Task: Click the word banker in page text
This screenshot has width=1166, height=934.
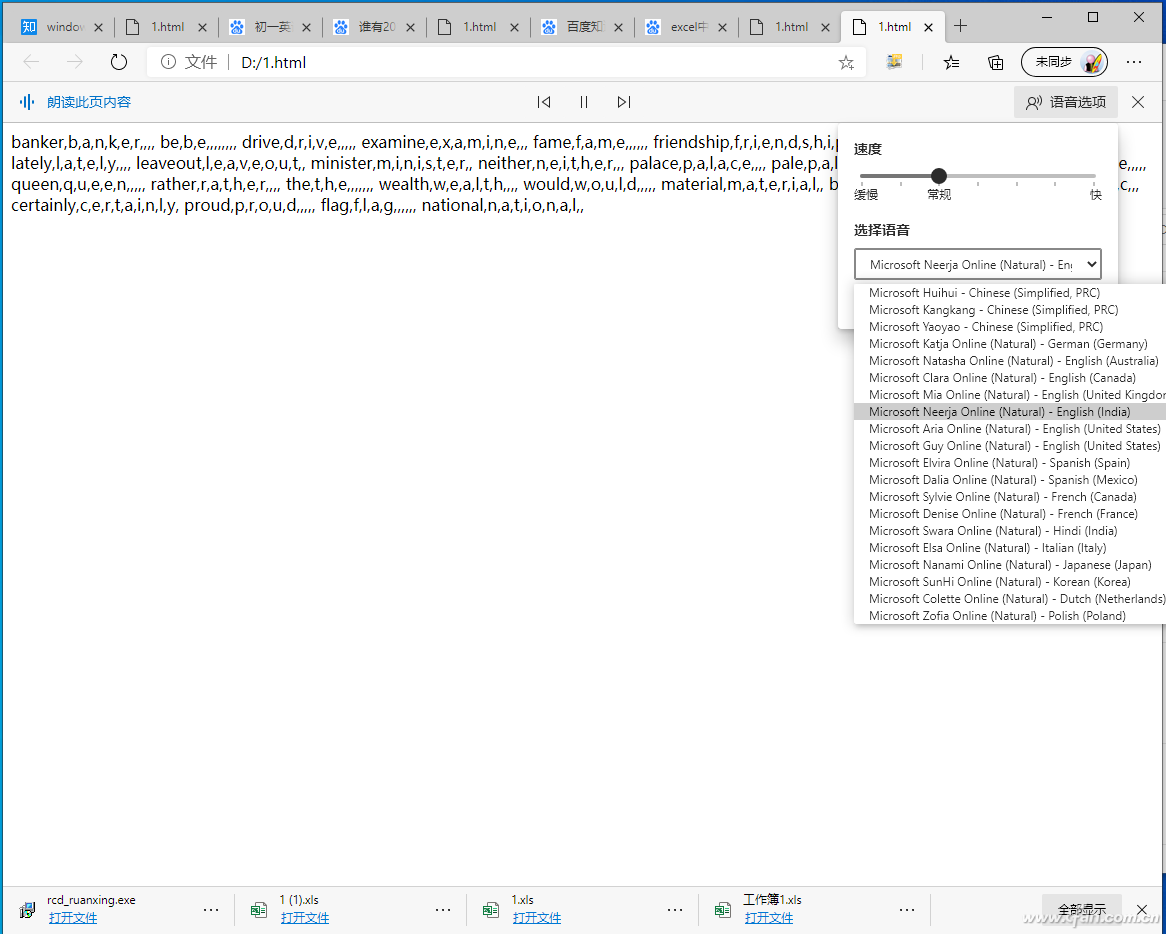Action: coord(37,142)
